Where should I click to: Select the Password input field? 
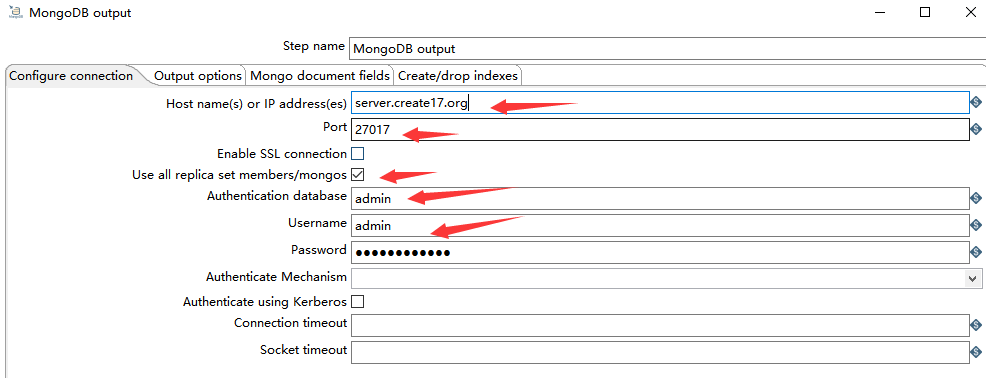pyautogui.click(x=660, y=252)
